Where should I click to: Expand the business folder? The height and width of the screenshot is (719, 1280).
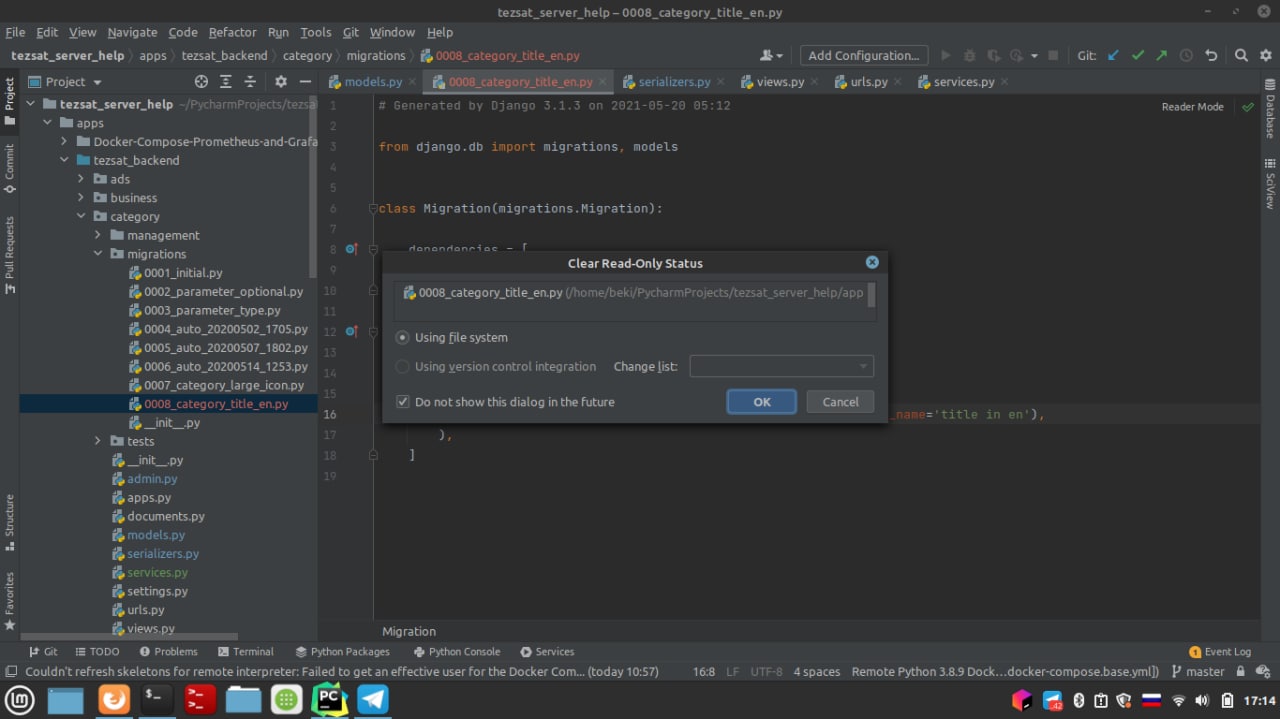coord(81,198)
